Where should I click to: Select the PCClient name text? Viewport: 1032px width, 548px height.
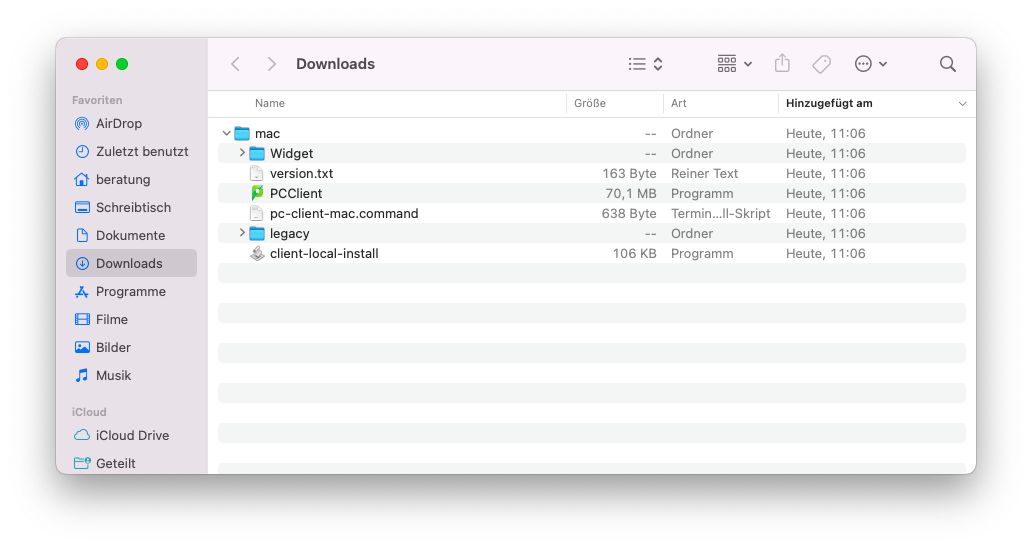[x=296, y=193]
